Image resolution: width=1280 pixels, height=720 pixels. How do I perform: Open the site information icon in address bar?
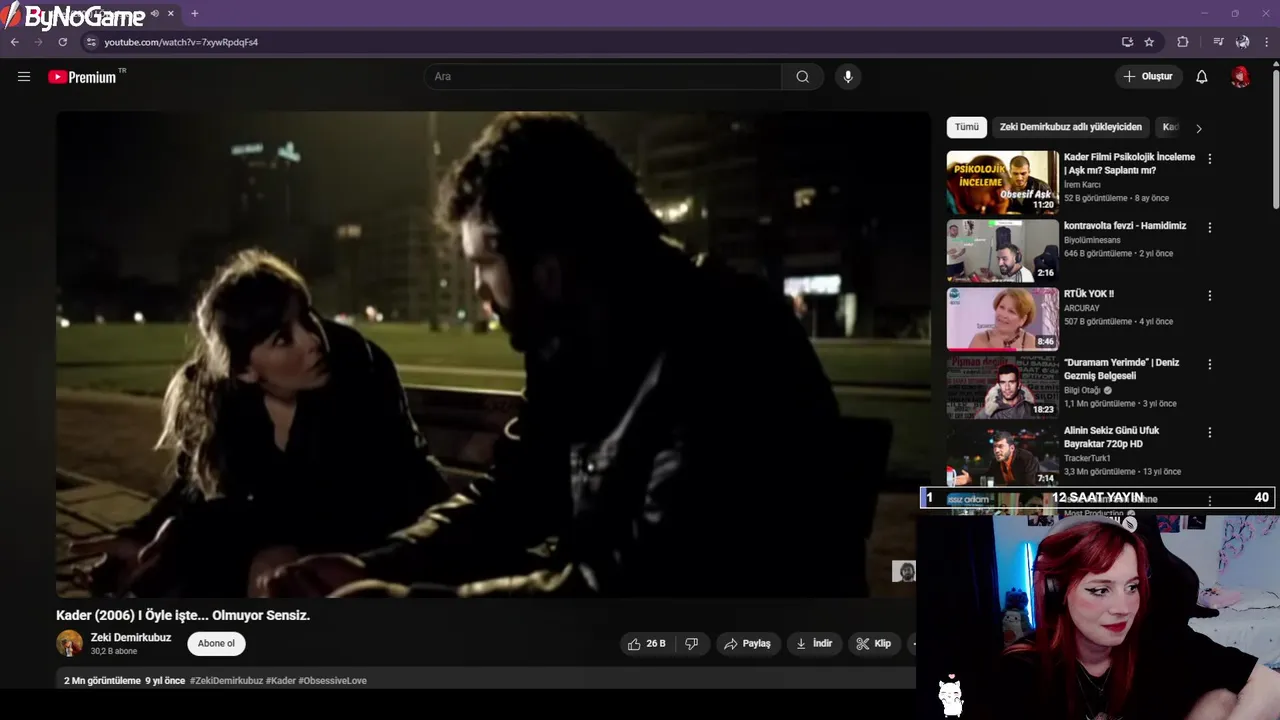tap(91, 42)
